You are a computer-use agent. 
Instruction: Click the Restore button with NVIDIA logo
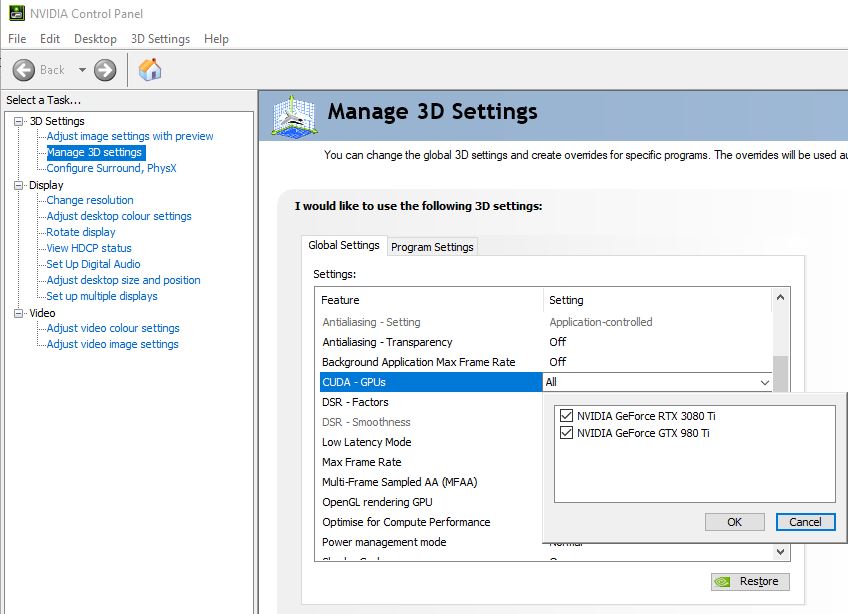tap(750, 581)
